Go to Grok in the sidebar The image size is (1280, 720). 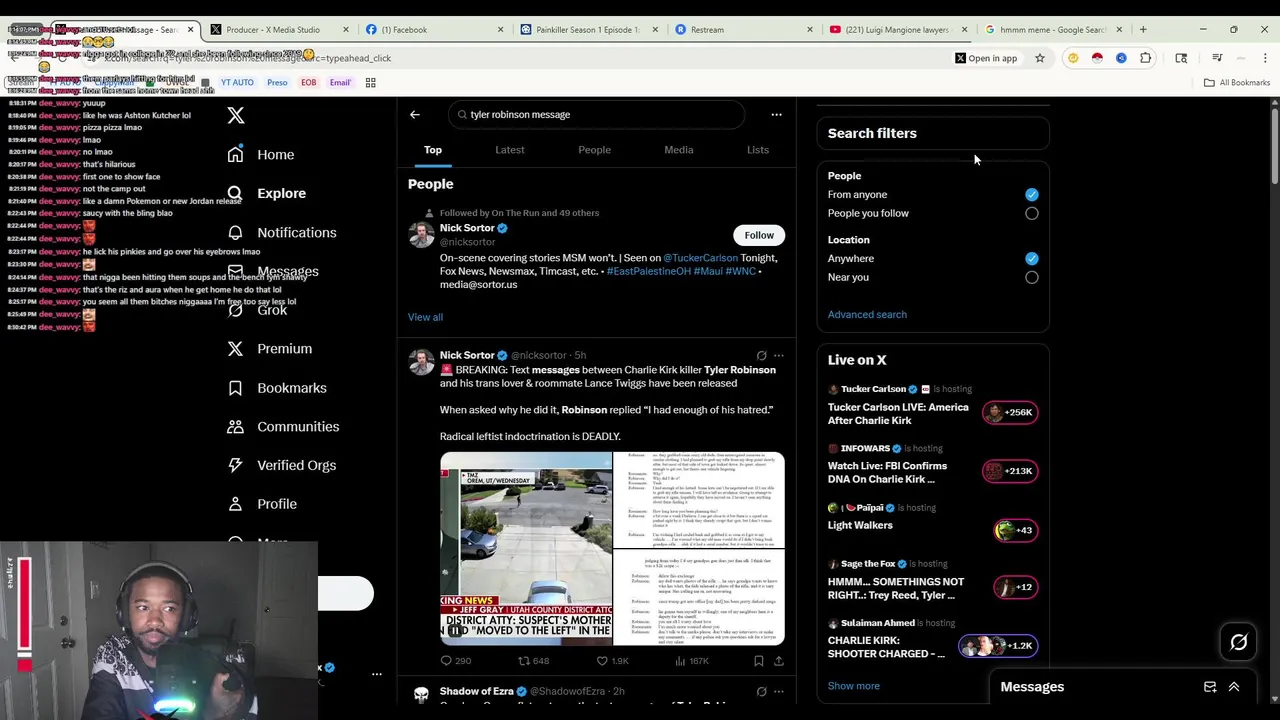pyautogui.click(x=258, y=310)
